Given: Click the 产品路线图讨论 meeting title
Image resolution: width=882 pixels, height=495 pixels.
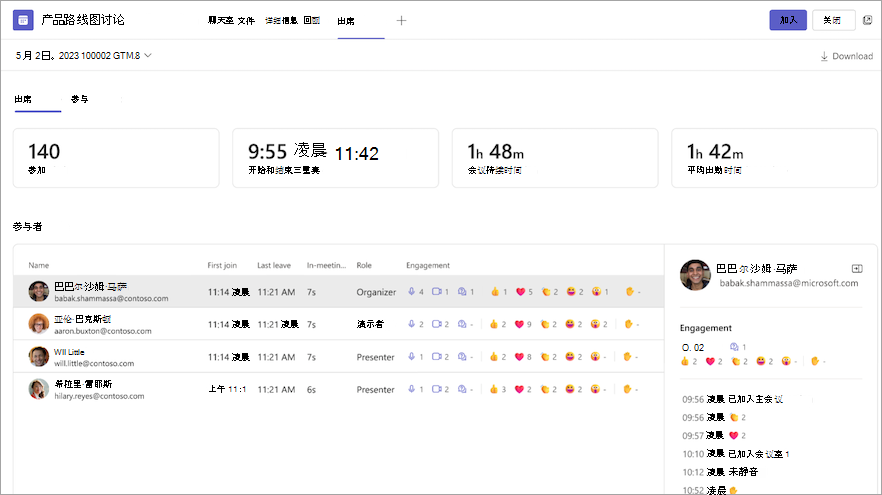Looking at the screenshot, I should [x=83, y=20].
